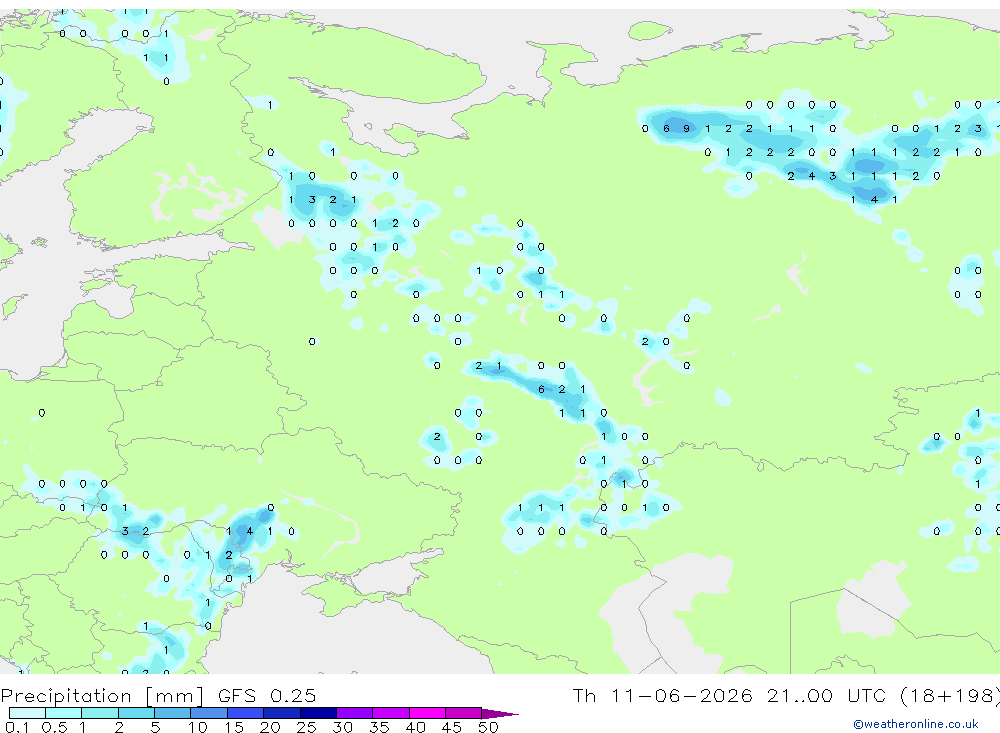Click the 25–30 mm navy legend swatch
Screen dimensions: 1000x733
(x=318, y=713)
